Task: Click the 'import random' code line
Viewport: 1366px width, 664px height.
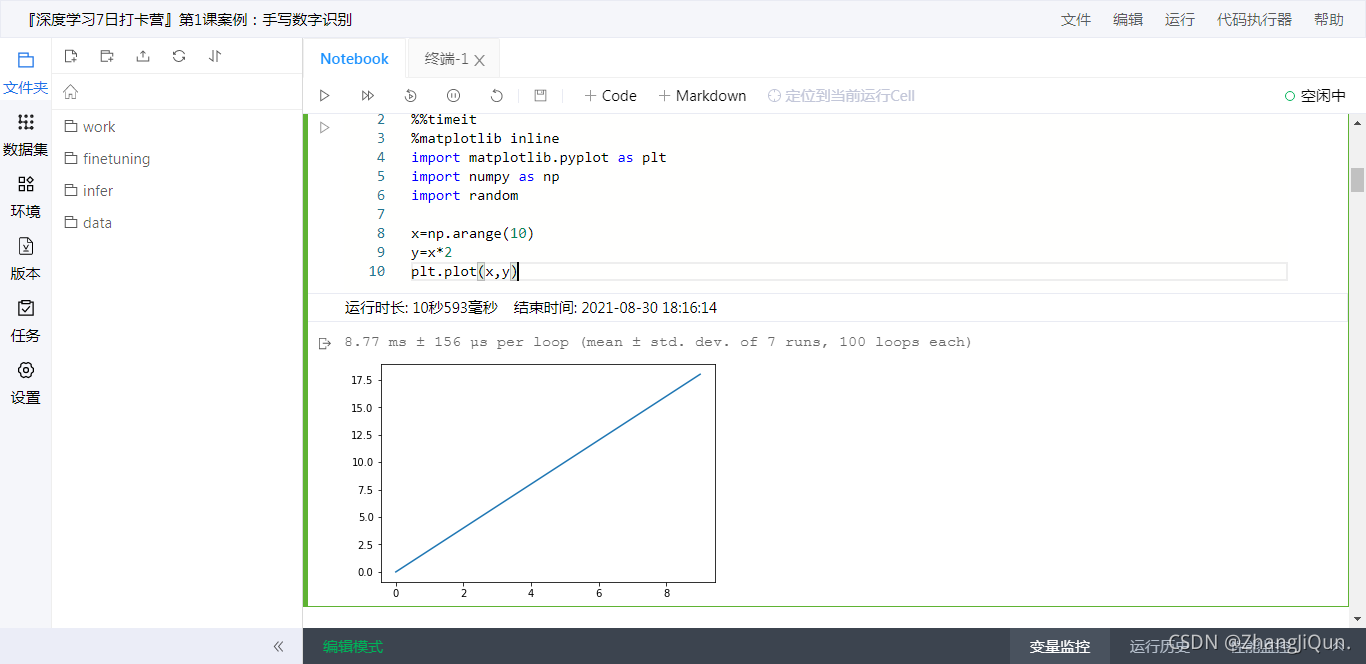Action: [464, 195]
